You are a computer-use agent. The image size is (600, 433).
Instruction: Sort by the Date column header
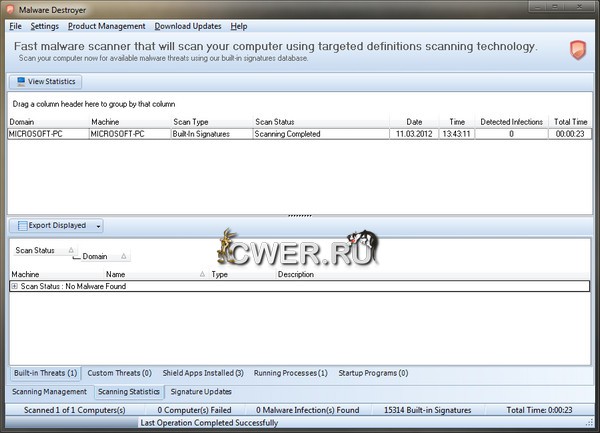coord(414,122)
